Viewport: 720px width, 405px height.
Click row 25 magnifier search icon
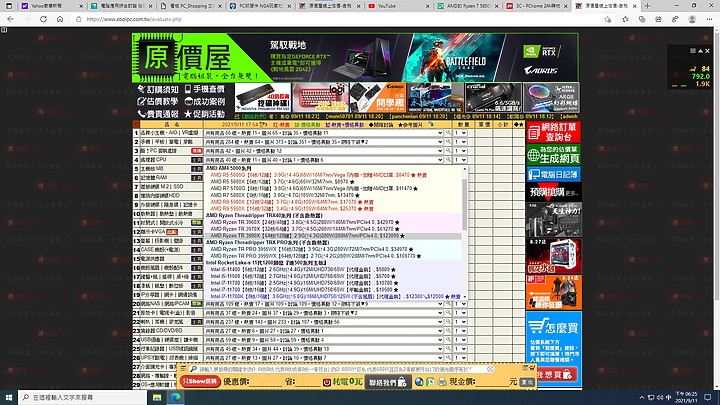(x=448, y=349)
